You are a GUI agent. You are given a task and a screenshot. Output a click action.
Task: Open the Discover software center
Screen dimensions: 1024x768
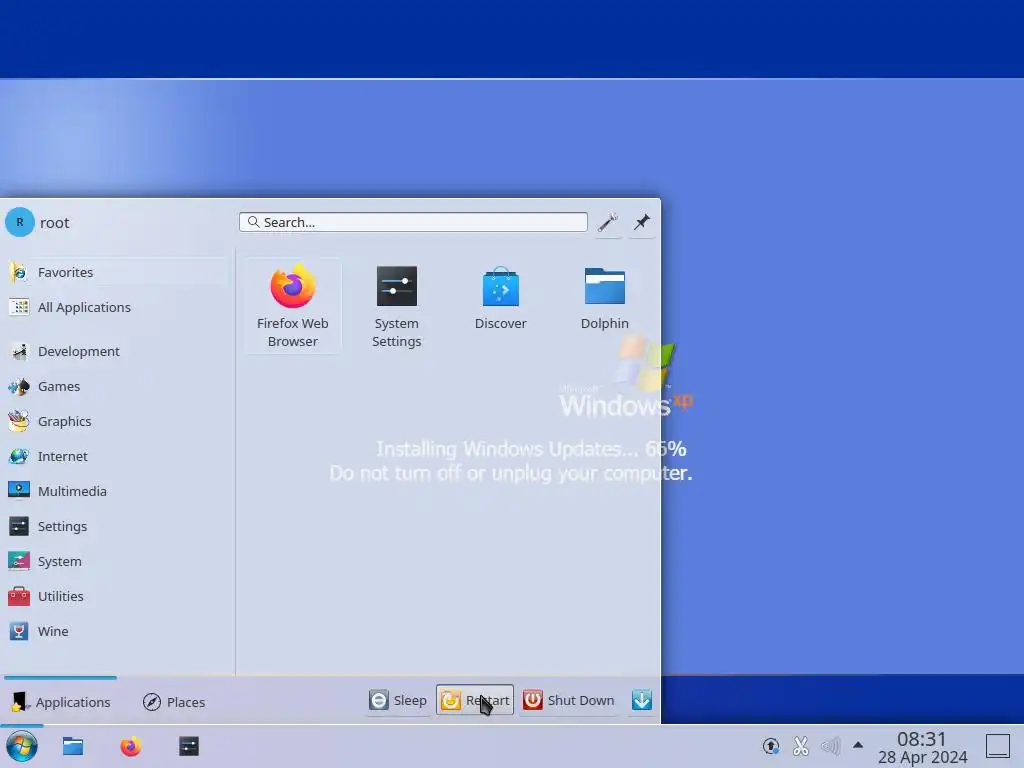(x=500, y=306)
